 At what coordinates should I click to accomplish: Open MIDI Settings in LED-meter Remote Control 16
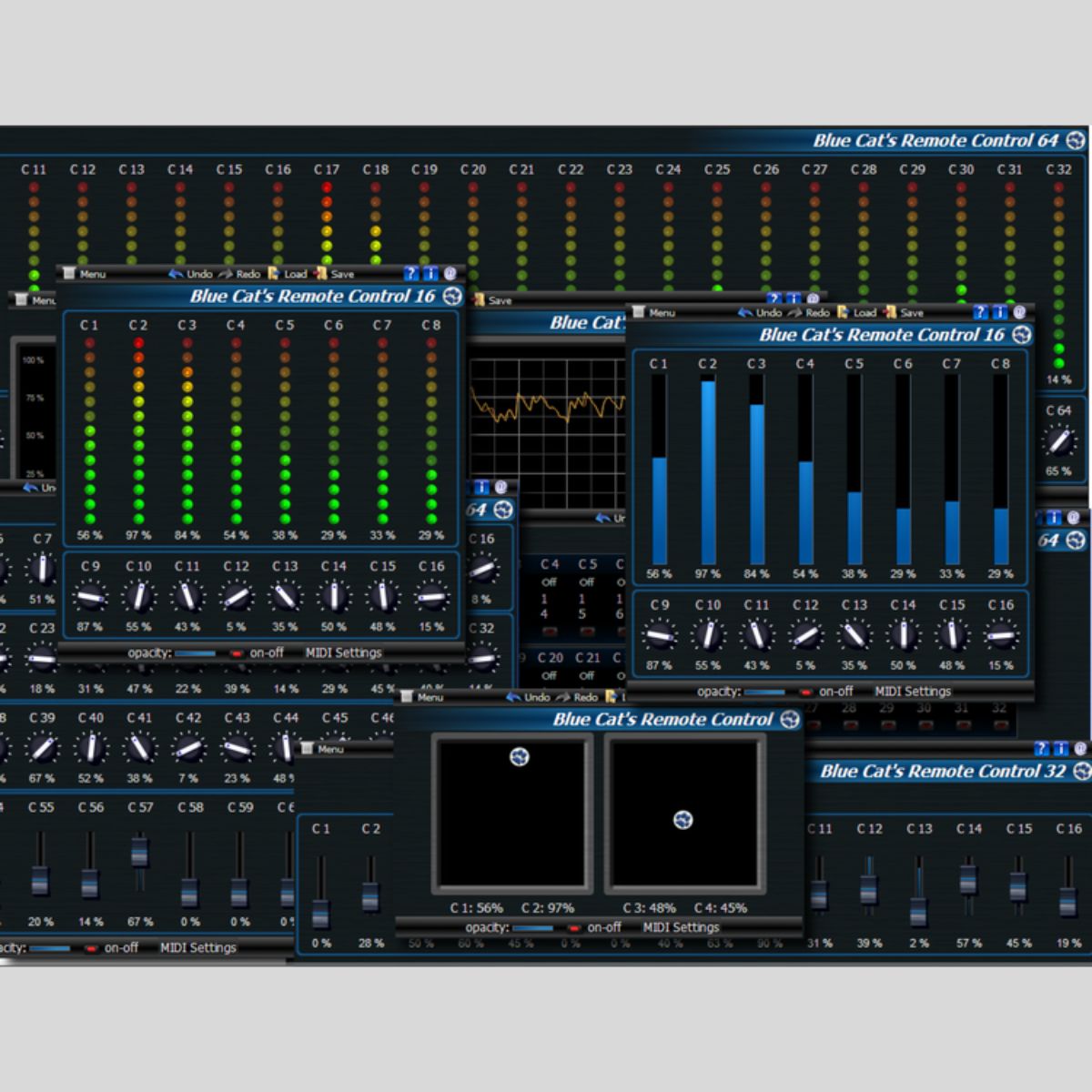coord(344,652)
